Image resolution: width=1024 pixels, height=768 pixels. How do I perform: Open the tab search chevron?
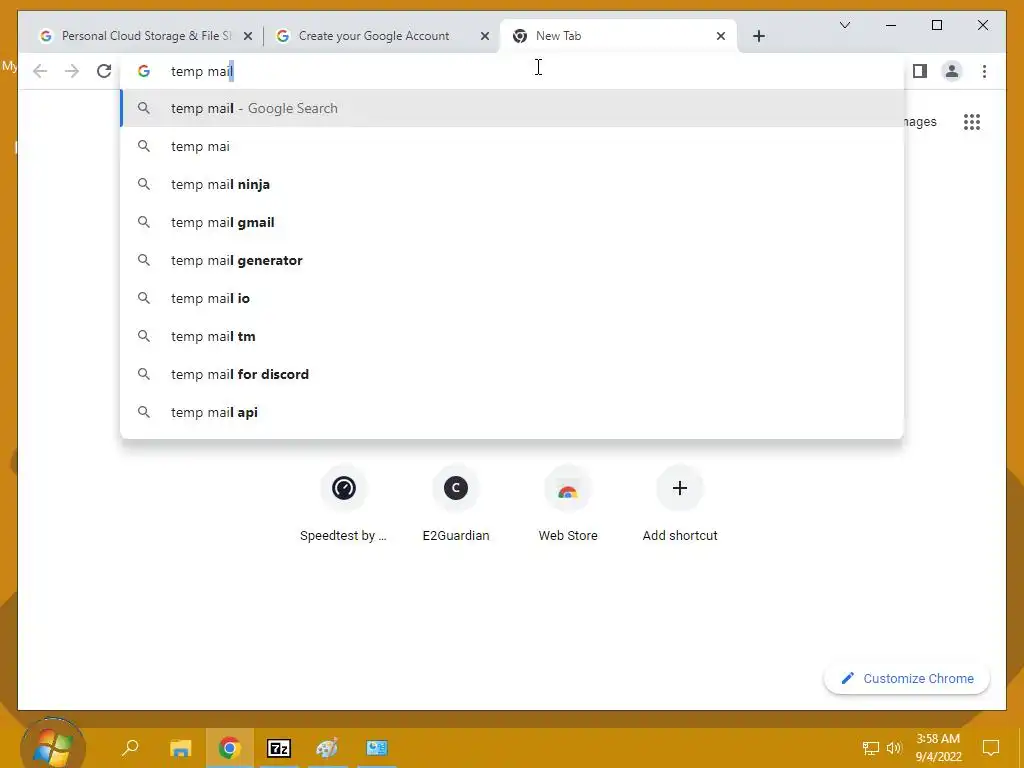coord(844,25)
